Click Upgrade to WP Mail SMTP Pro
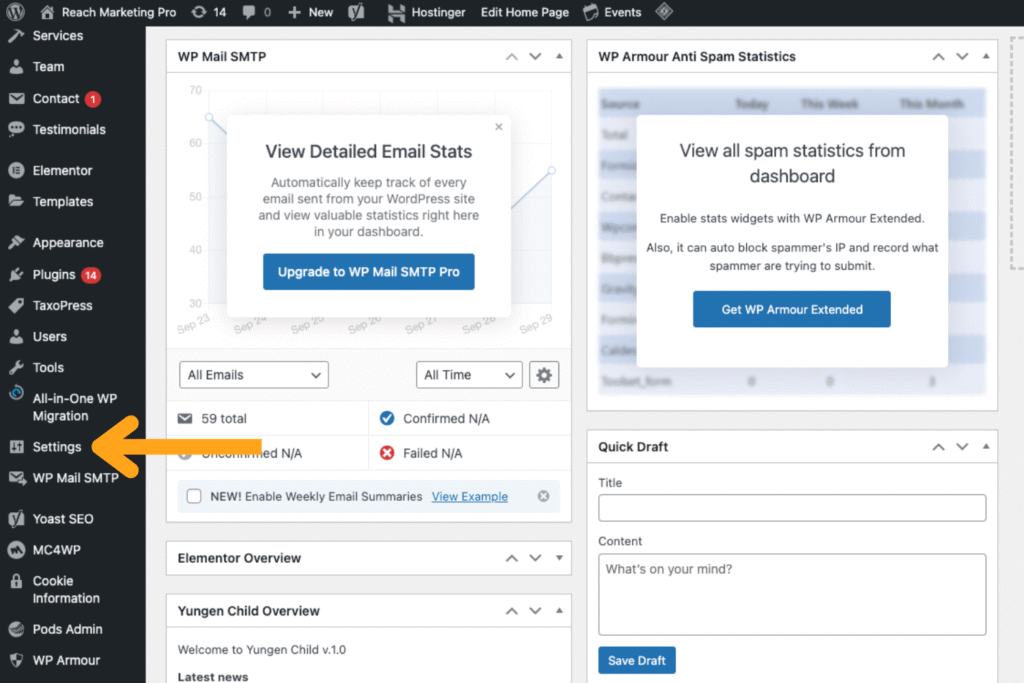This screenshot has height=683, width=1024. coord(369,272)
